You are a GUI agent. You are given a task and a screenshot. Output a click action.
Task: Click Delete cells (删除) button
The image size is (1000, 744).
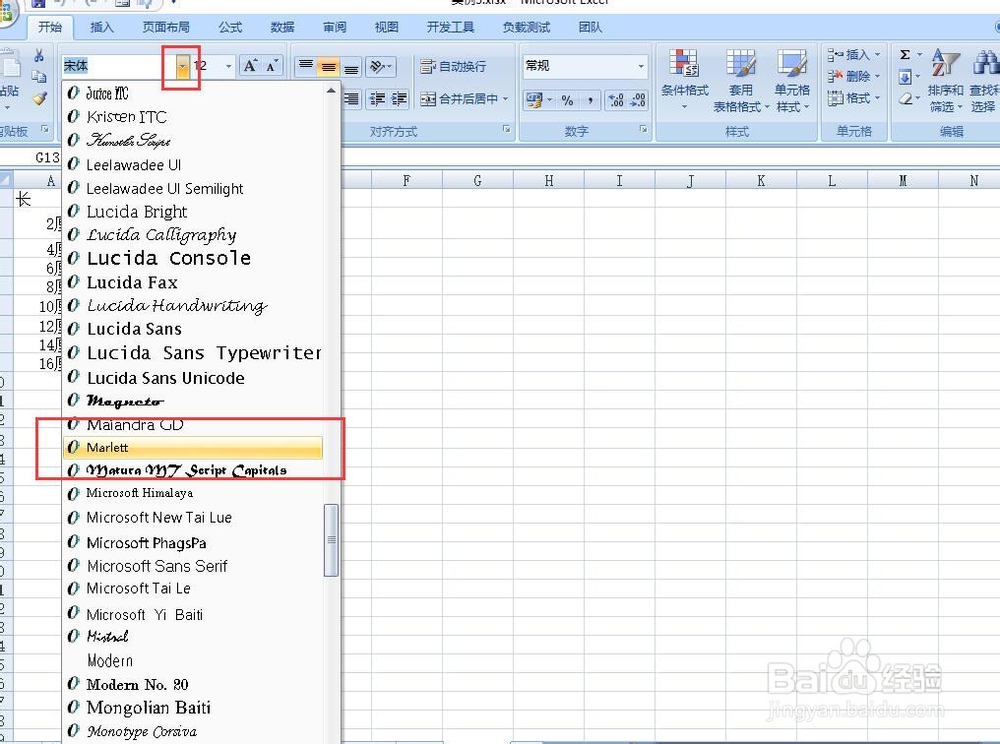pyautogui.click(x=853, y=77)
